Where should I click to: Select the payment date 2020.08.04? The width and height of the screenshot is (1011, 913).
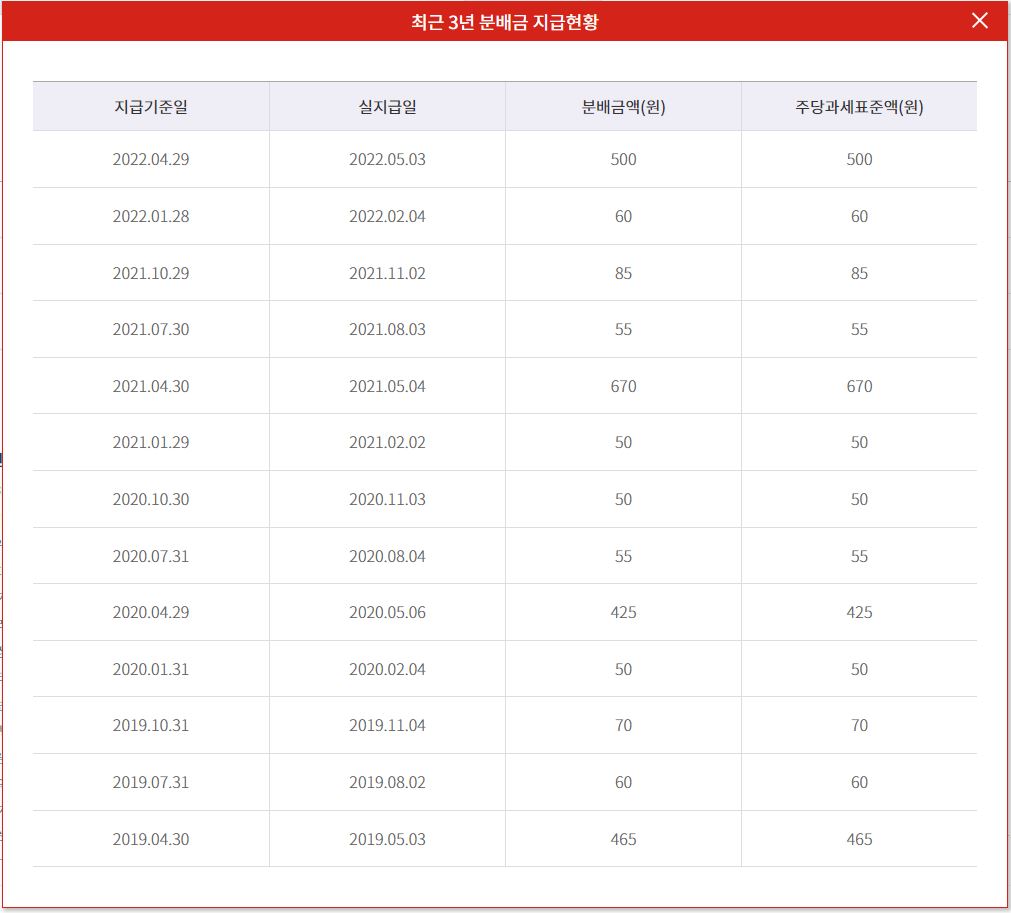click(x=388, y=556)
